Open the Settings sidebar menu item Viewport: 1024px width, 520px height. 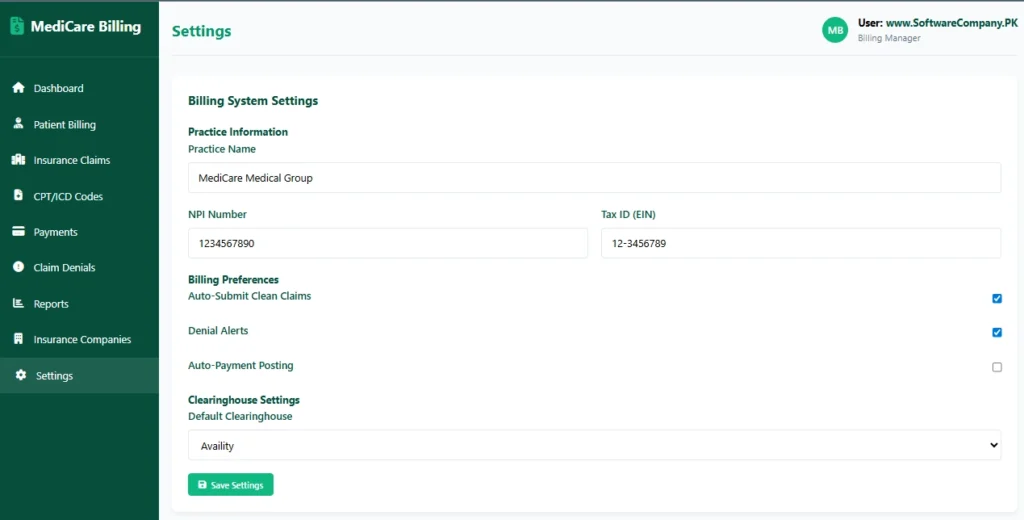(x=54, y=376)
